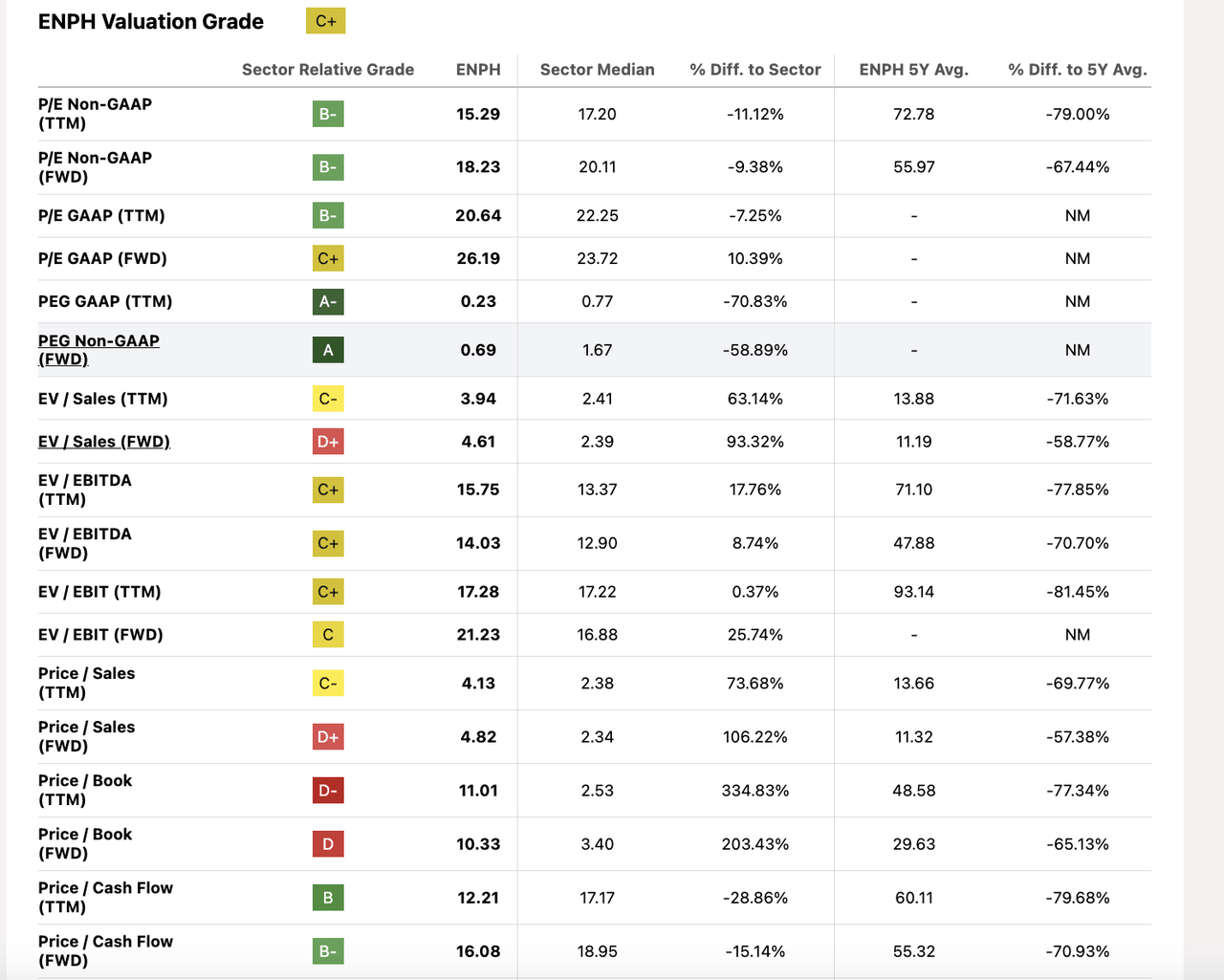Click the B grade for Price / Cash Flow (TTM)
The width and height of the screenshot is (1224, 980).
pyautogui.click(x=328, y=898)
